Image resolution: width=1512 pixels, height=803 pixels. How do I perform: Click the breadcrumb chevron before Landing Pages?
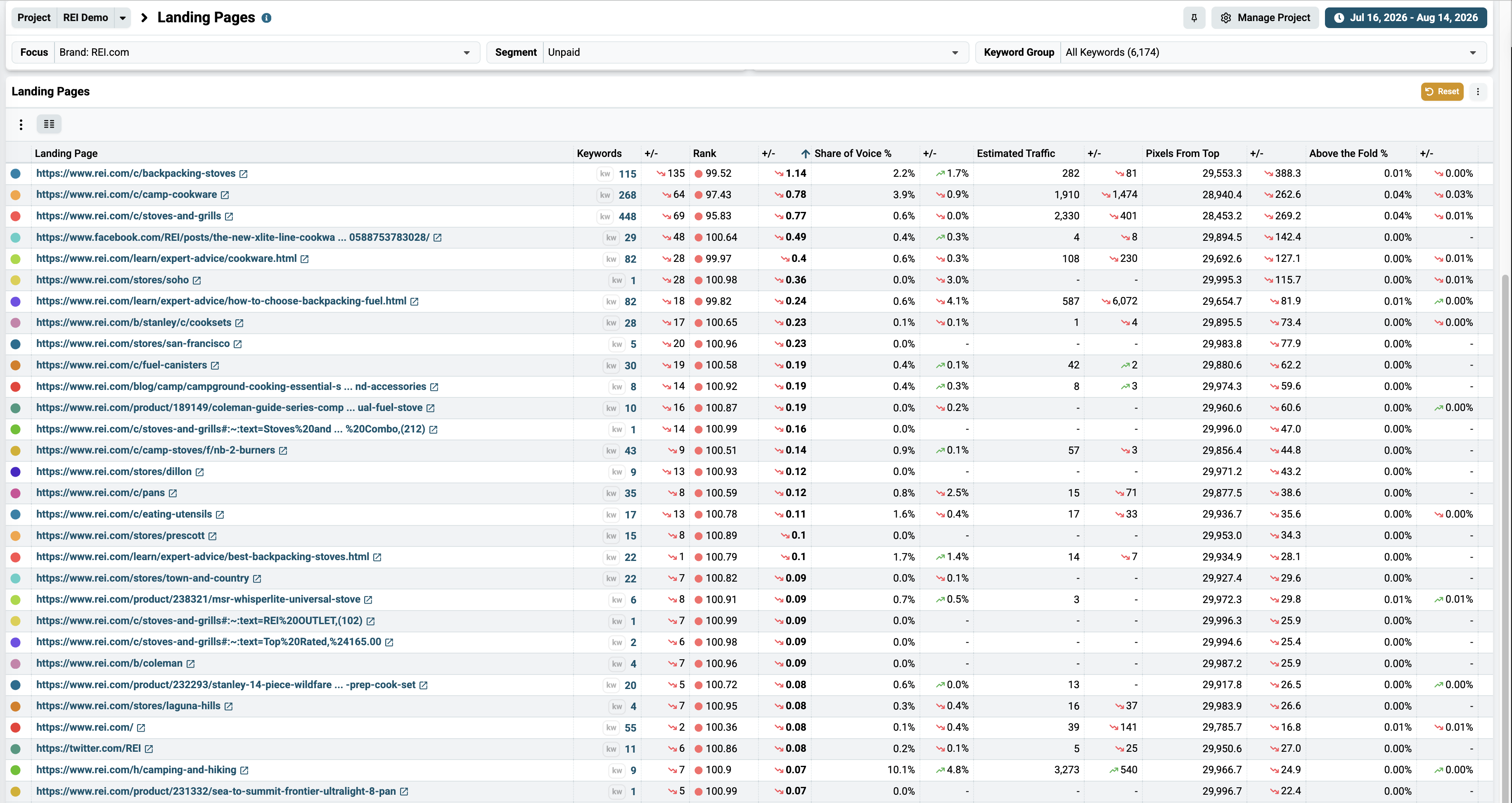coord(145,18)
